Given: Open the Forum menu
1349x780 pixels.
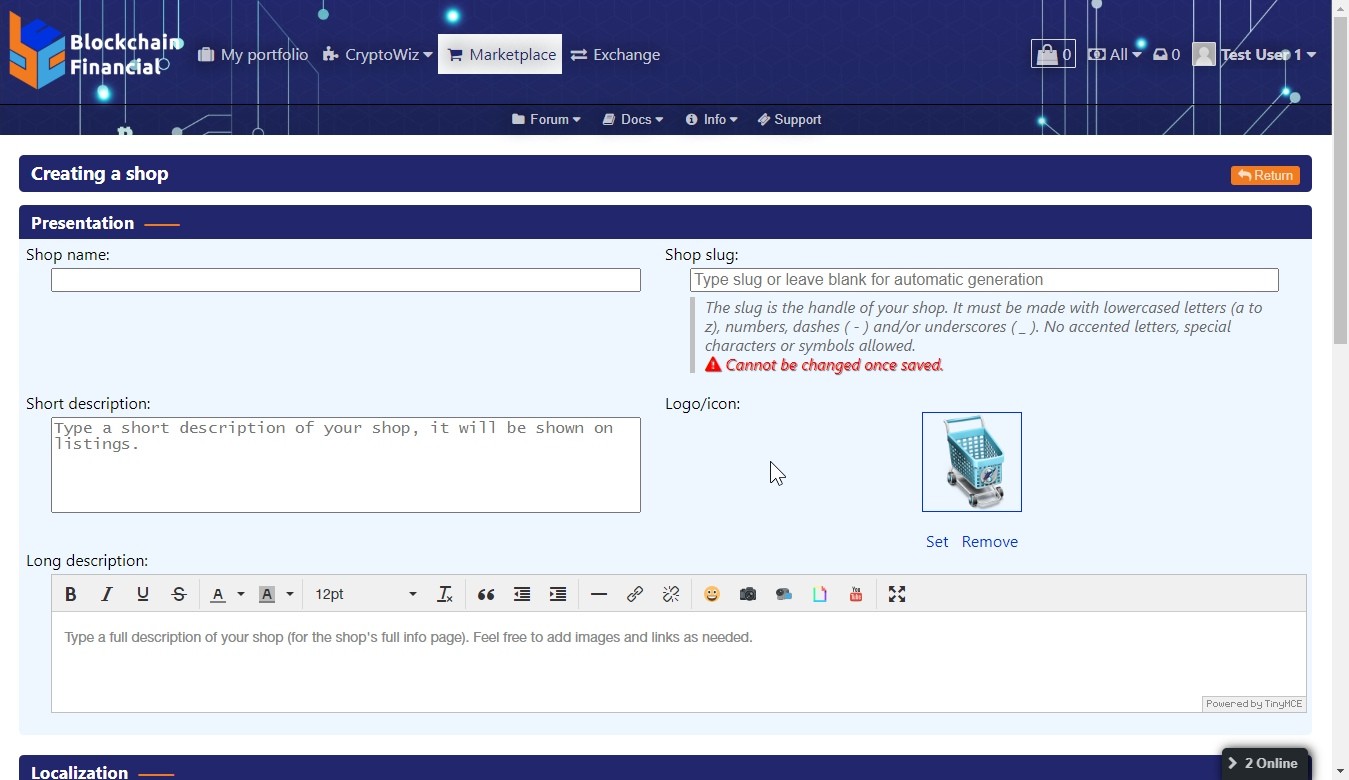Looking at the screenshot, I should (x=546, y=119).
